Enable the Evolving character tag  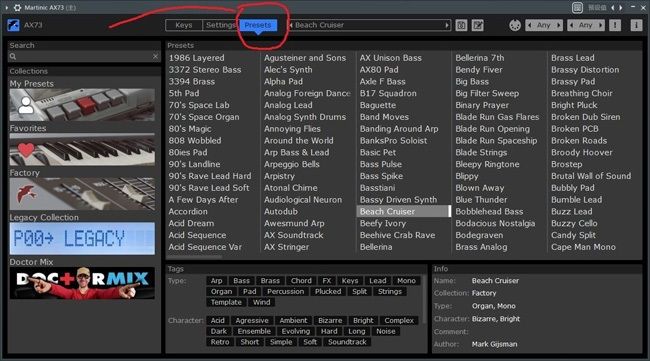pyautogui.click(x=296, y=332)
